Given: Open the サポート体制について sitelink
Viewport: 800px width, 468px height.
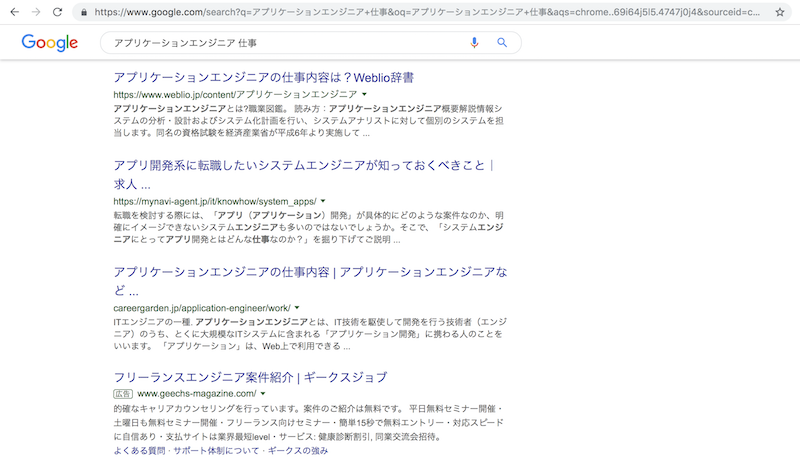Looking at the screenshot, I should click(216, 451).
